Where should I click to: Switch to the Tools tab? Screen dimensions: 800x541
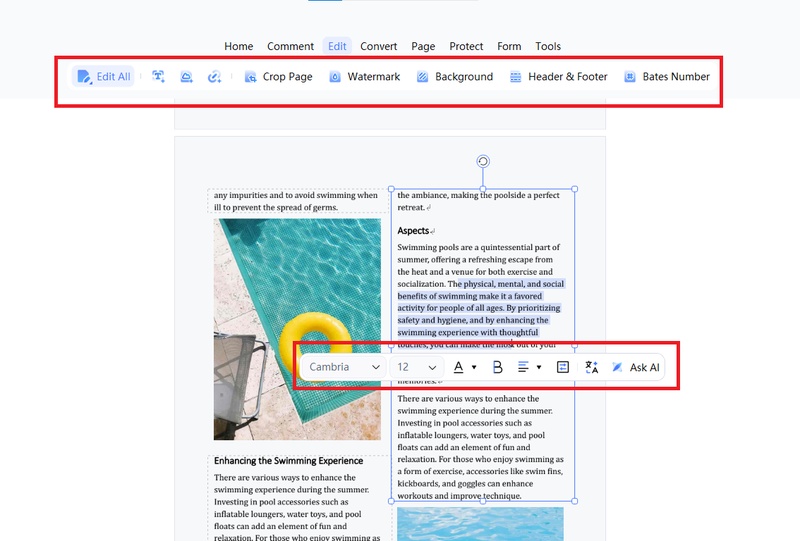pyautogui.click(x=548, y=46)
